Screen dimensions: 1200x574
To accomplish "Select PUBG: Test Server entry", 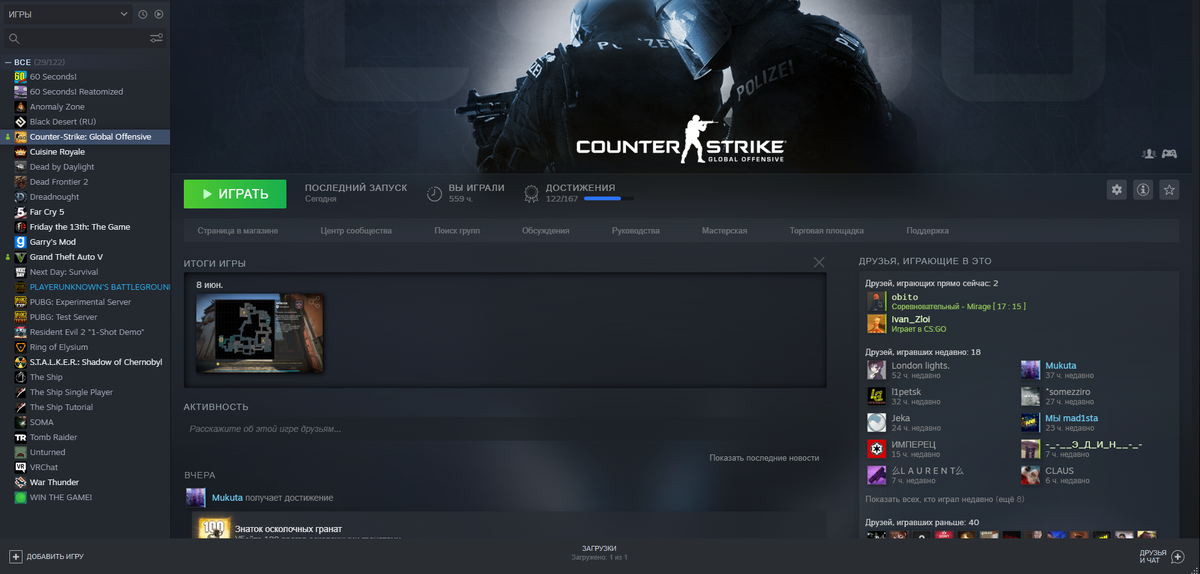I will pyautogui.click(x=65, y=317).
